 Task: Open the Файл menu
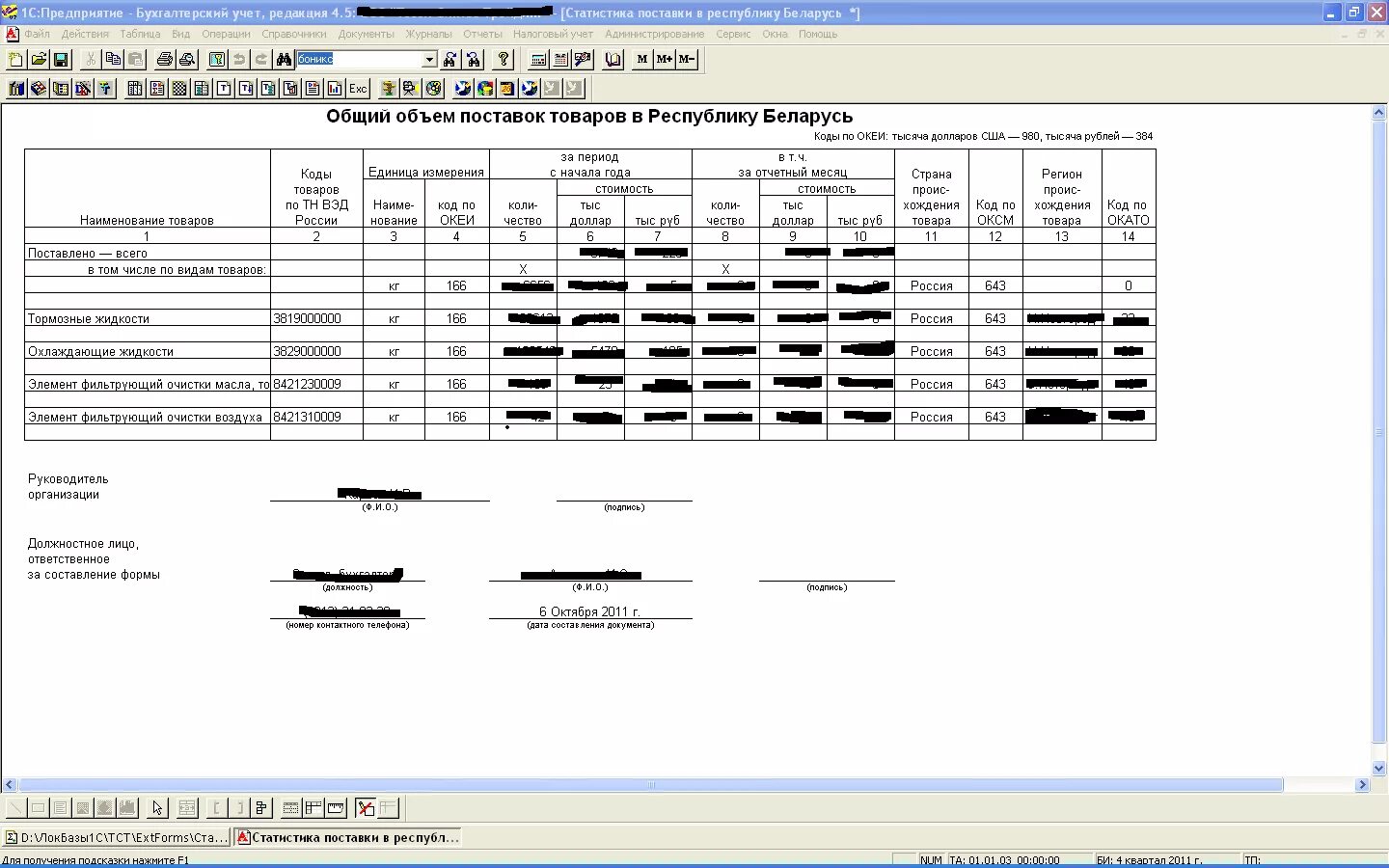(37, 34)
